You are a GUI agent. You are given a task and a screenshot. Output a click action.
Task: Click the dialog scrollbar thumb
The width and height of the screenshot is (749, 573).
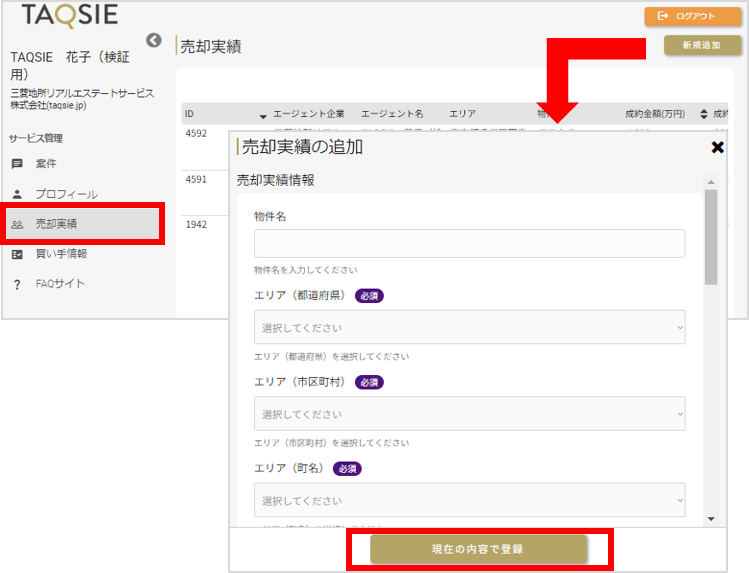(x=711, y=237)
